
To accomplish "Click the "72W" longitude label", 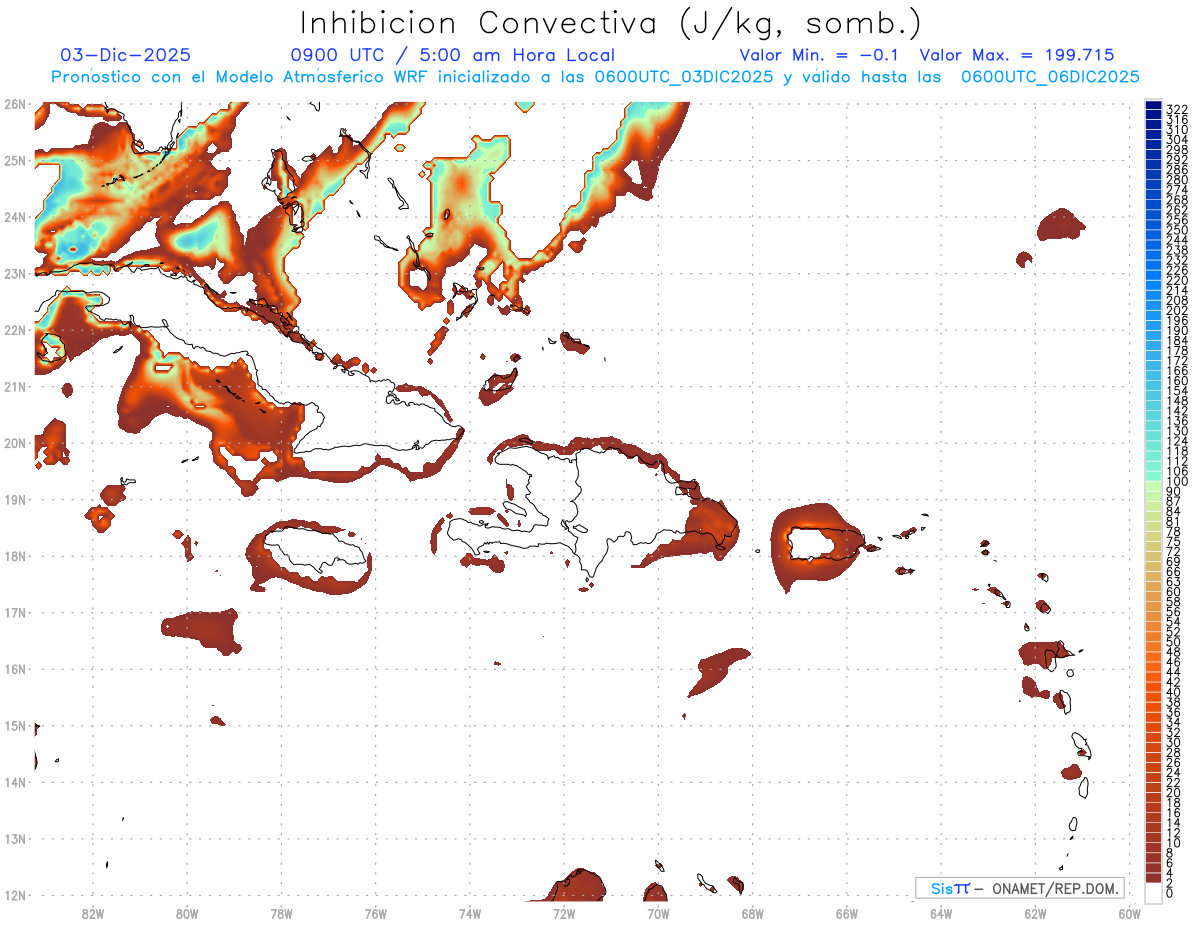I will click(564, 913).
